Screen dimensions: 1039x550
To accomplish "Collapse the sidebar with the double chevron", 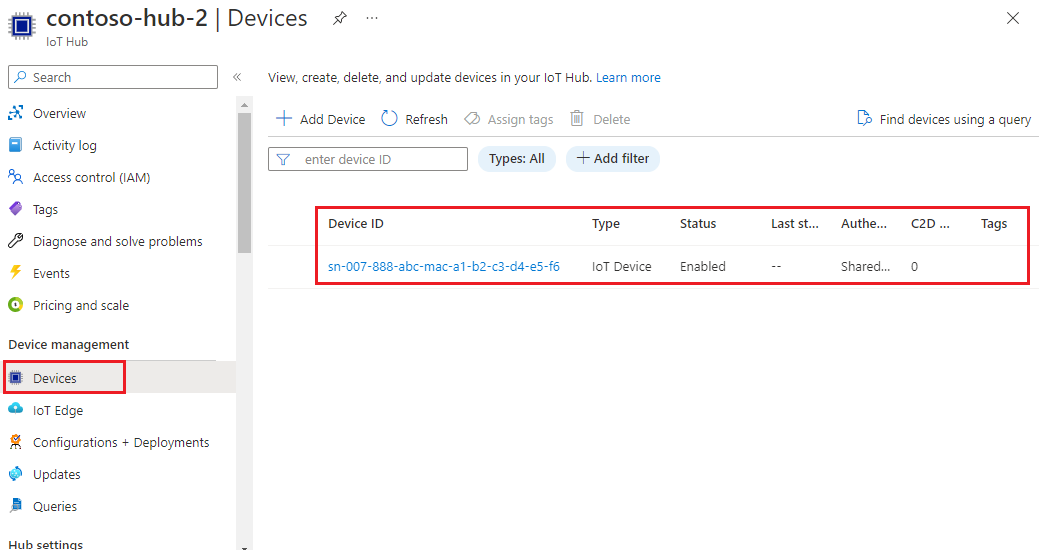I will [x=237, y=77].
